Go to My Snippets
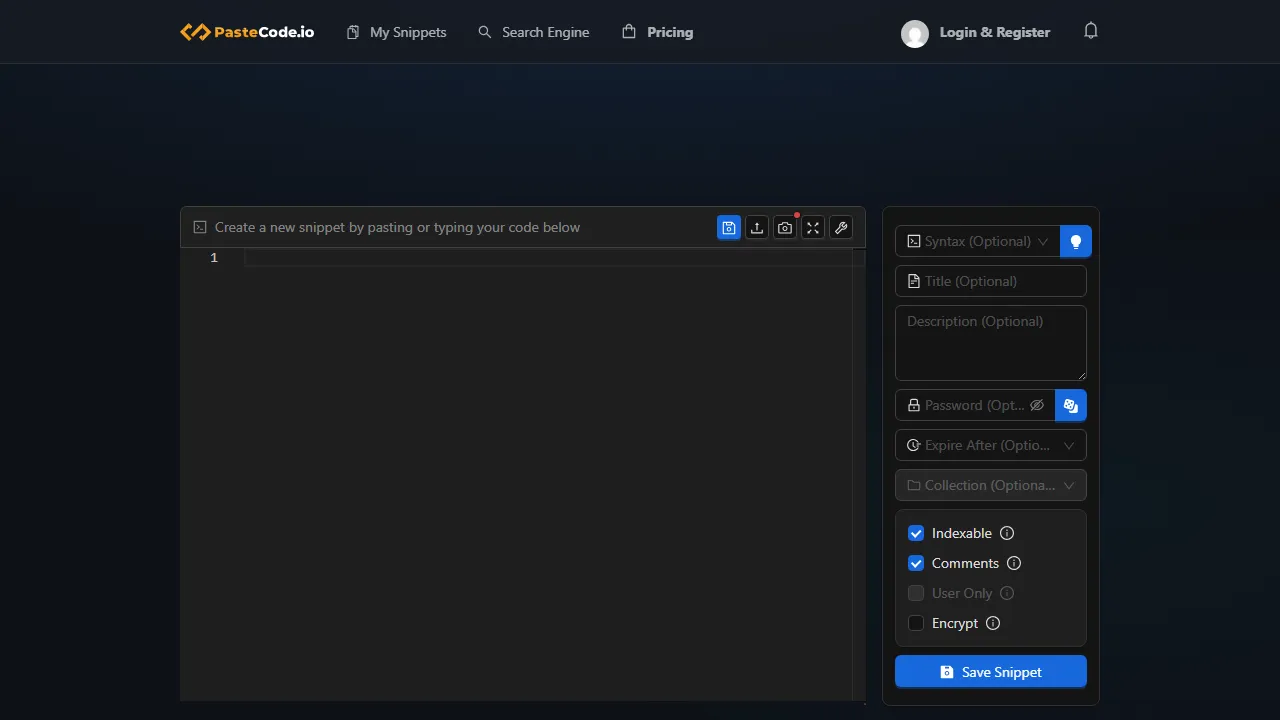1280x720 pixels. click(396, 31)
